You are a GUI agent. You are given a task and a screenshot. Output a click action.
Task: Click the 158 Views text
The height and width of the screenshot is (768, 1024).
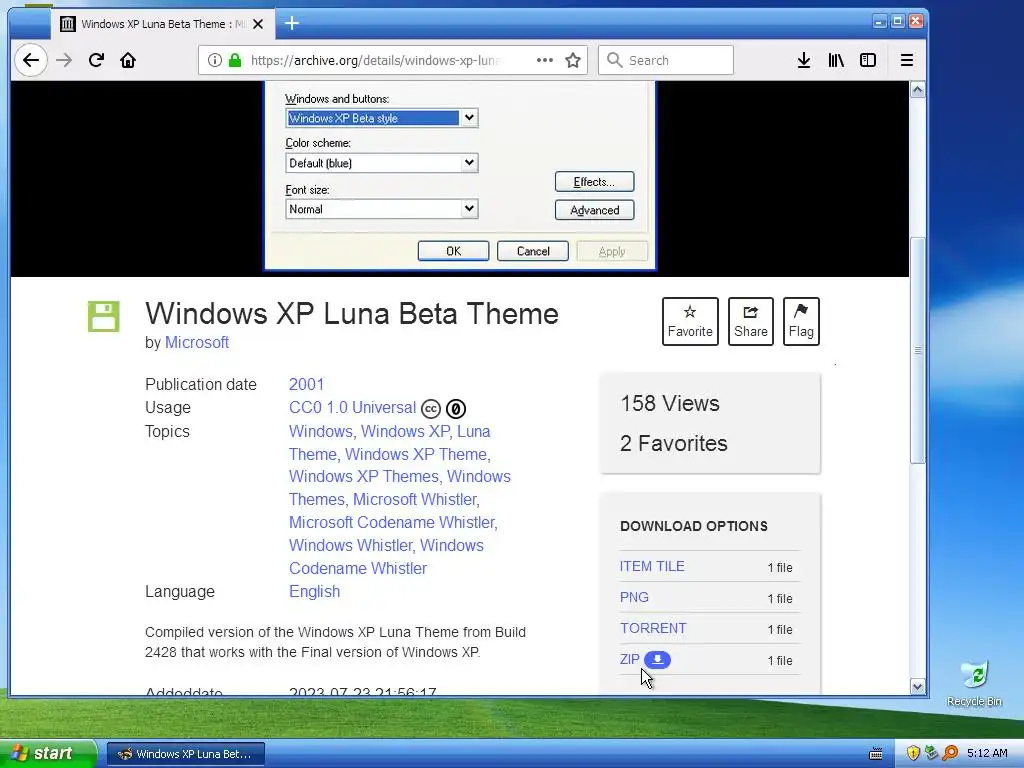tap(670, 404)
